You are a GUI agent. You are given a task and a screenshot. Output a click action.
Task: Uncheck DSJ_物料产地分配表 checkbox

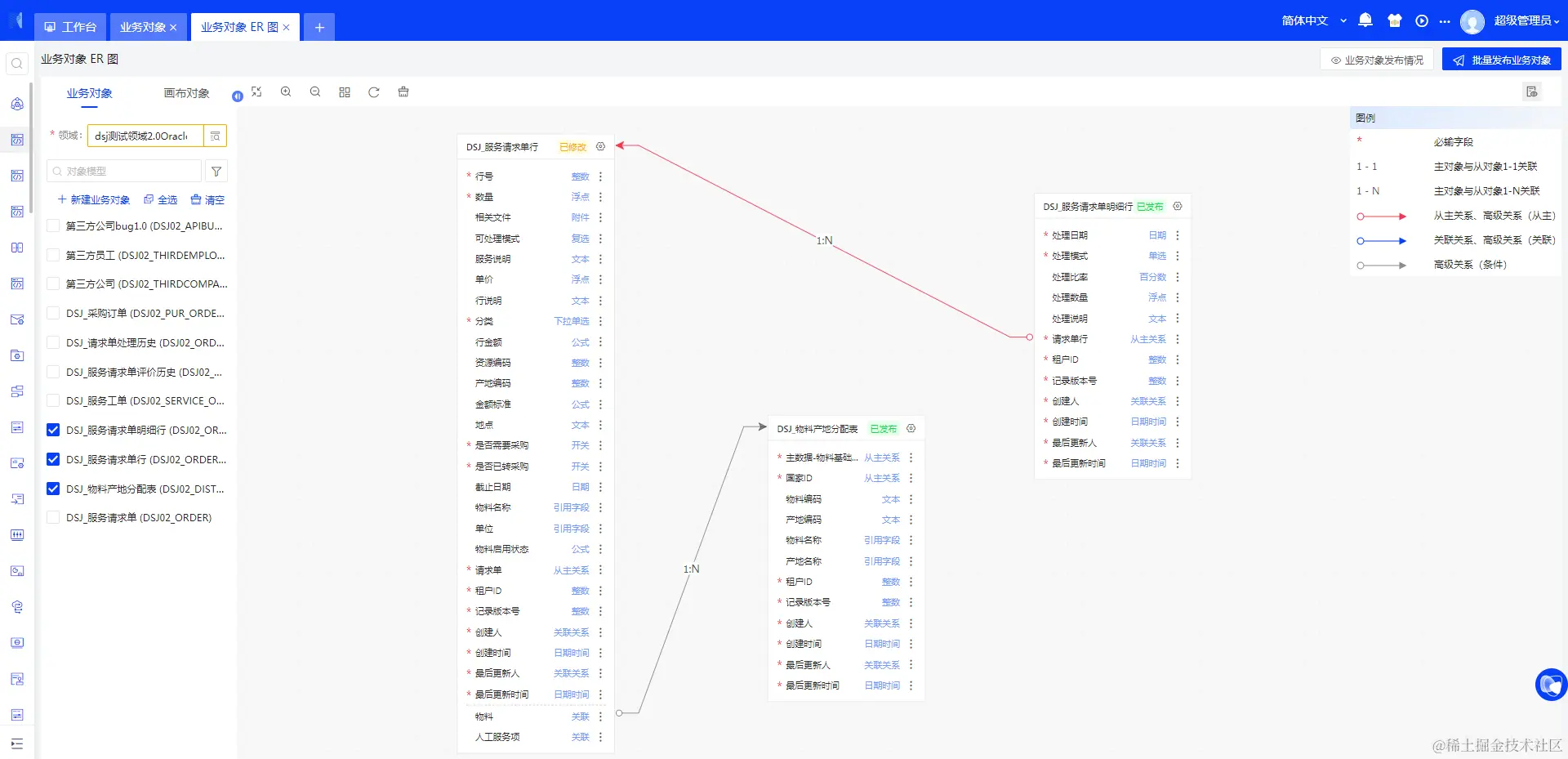click(53, 489)
